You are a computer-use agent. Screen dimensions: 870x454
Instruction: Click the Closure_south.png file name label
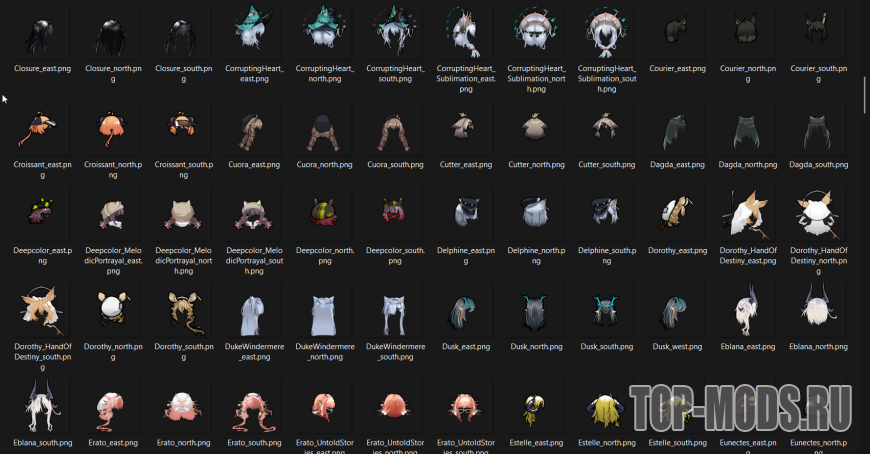pyautogui.click(x=183, y=73)
